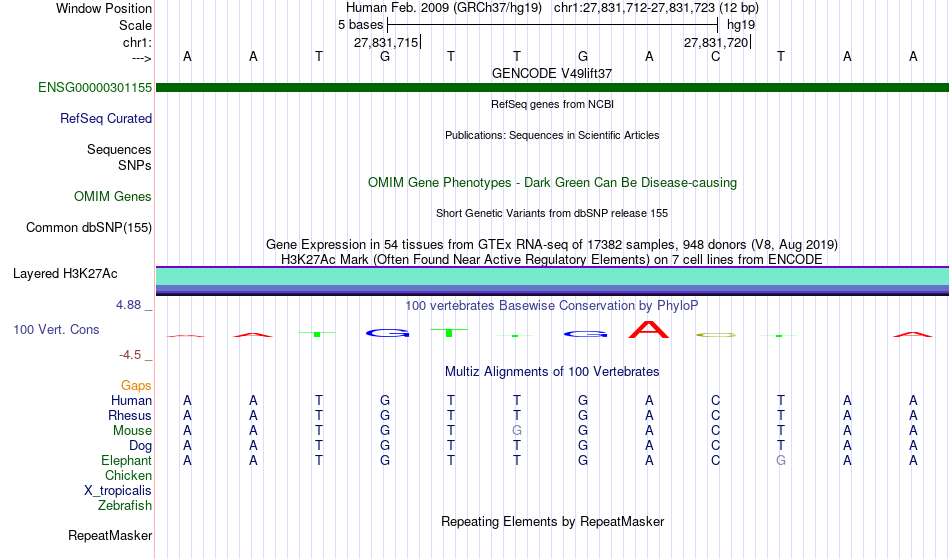Image resolution: width=950 pixels, height=559 pixels.
Task: Click 'RefSeq genes from NCBI' title
Action: 552,104
